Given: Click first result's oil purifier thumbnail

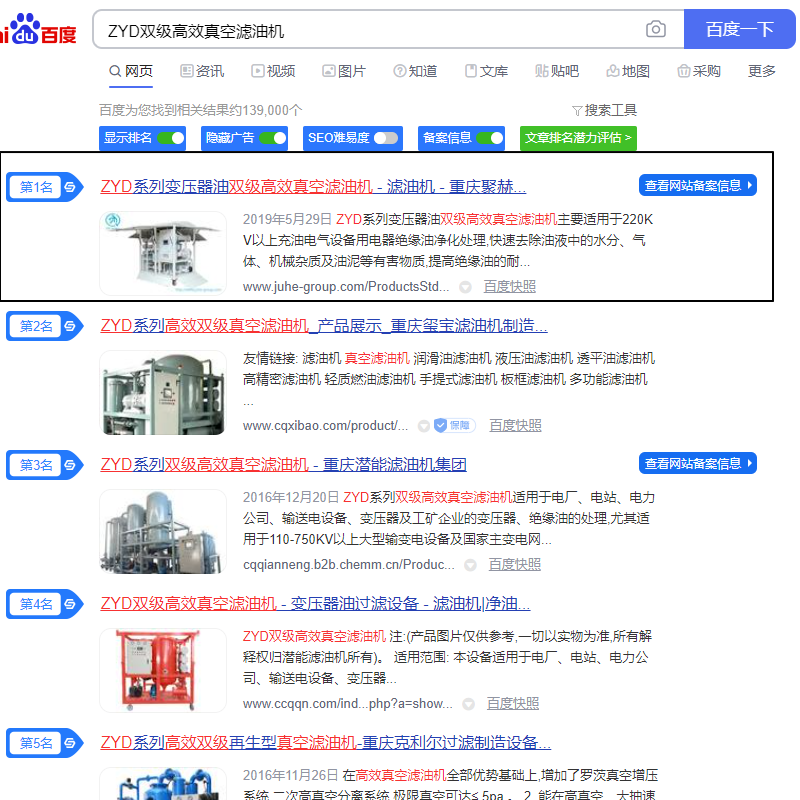Looking at the screenshot, I should tap(163, 254).
